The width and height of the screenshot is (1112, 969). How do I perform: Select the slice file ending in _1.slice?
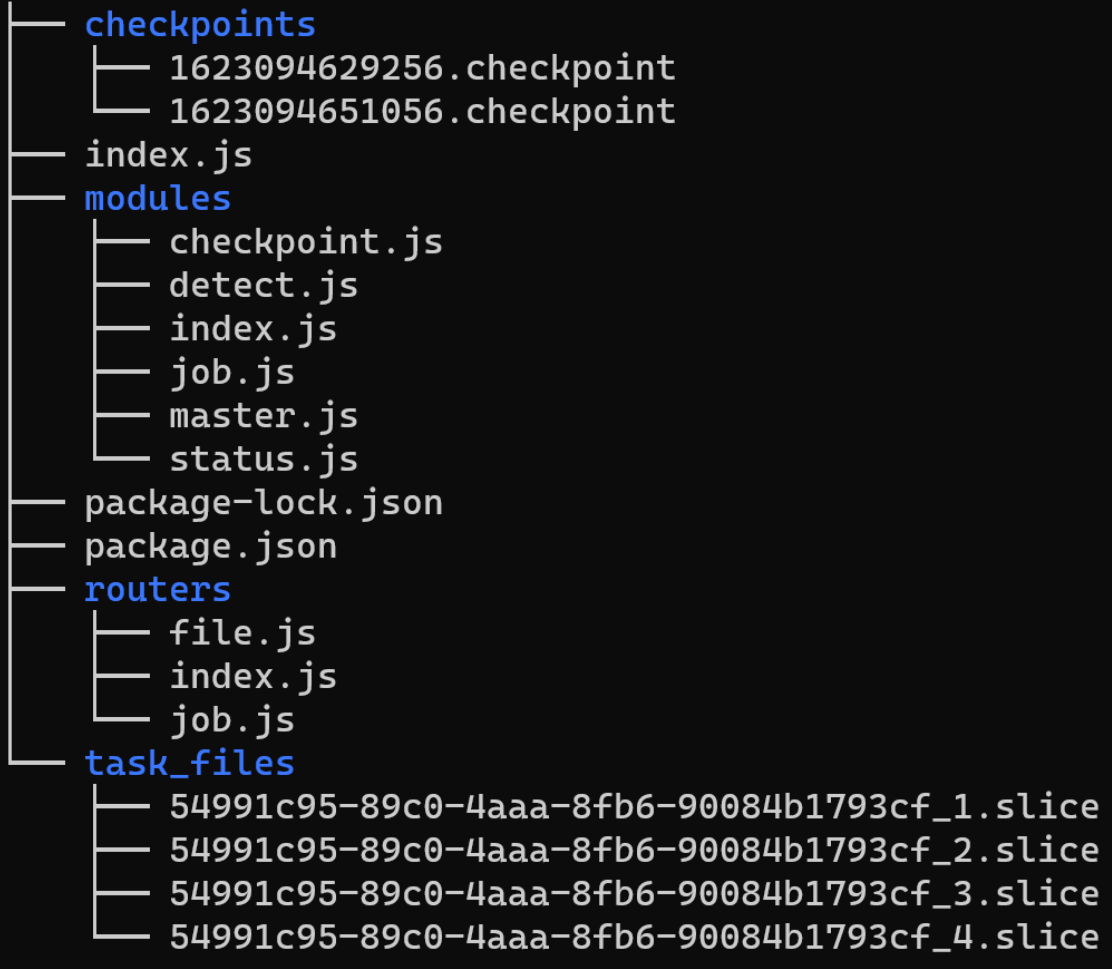634,806
